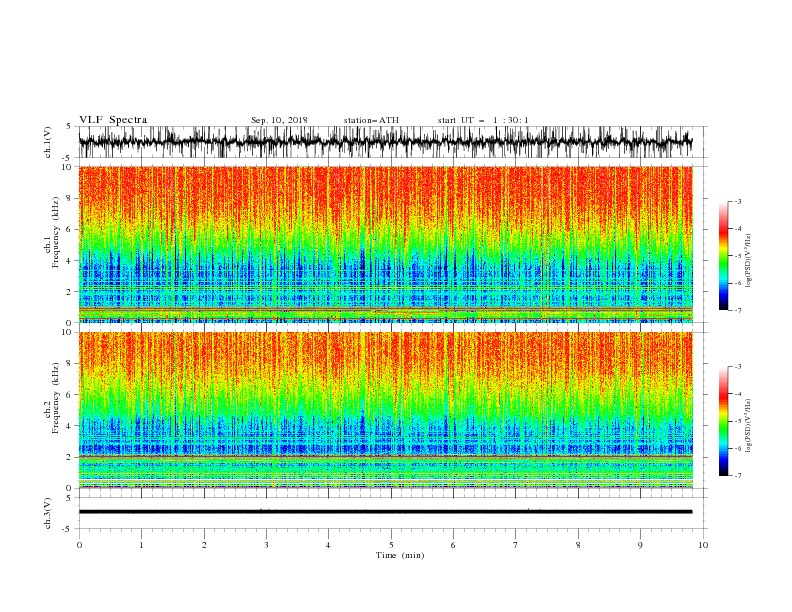This screenshot has height=612, width=792.
Task: Click the ch.1 voltage waveform trace
Action: click(385, 142)
